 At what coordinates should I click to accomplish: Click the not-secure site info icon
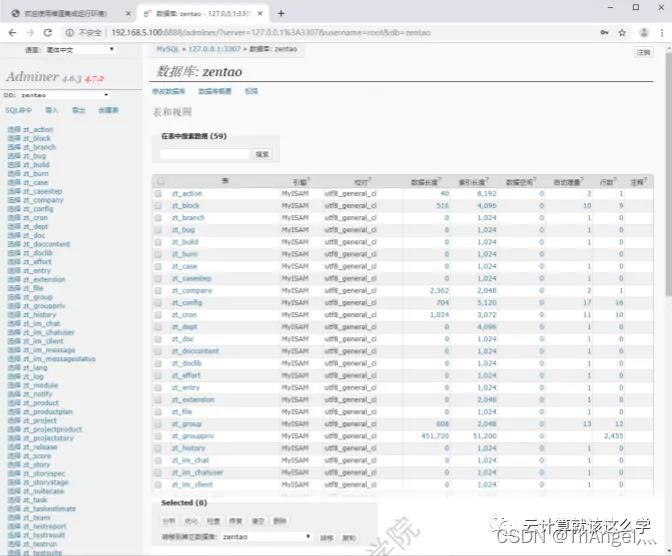click(x=69, y=33)
